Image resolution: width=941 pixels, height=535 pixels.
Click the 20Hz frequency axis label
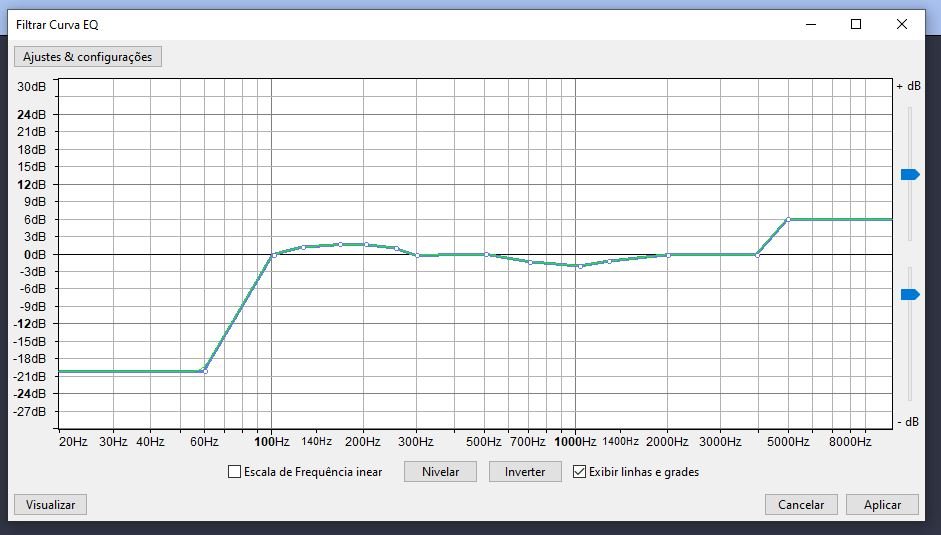73,442
